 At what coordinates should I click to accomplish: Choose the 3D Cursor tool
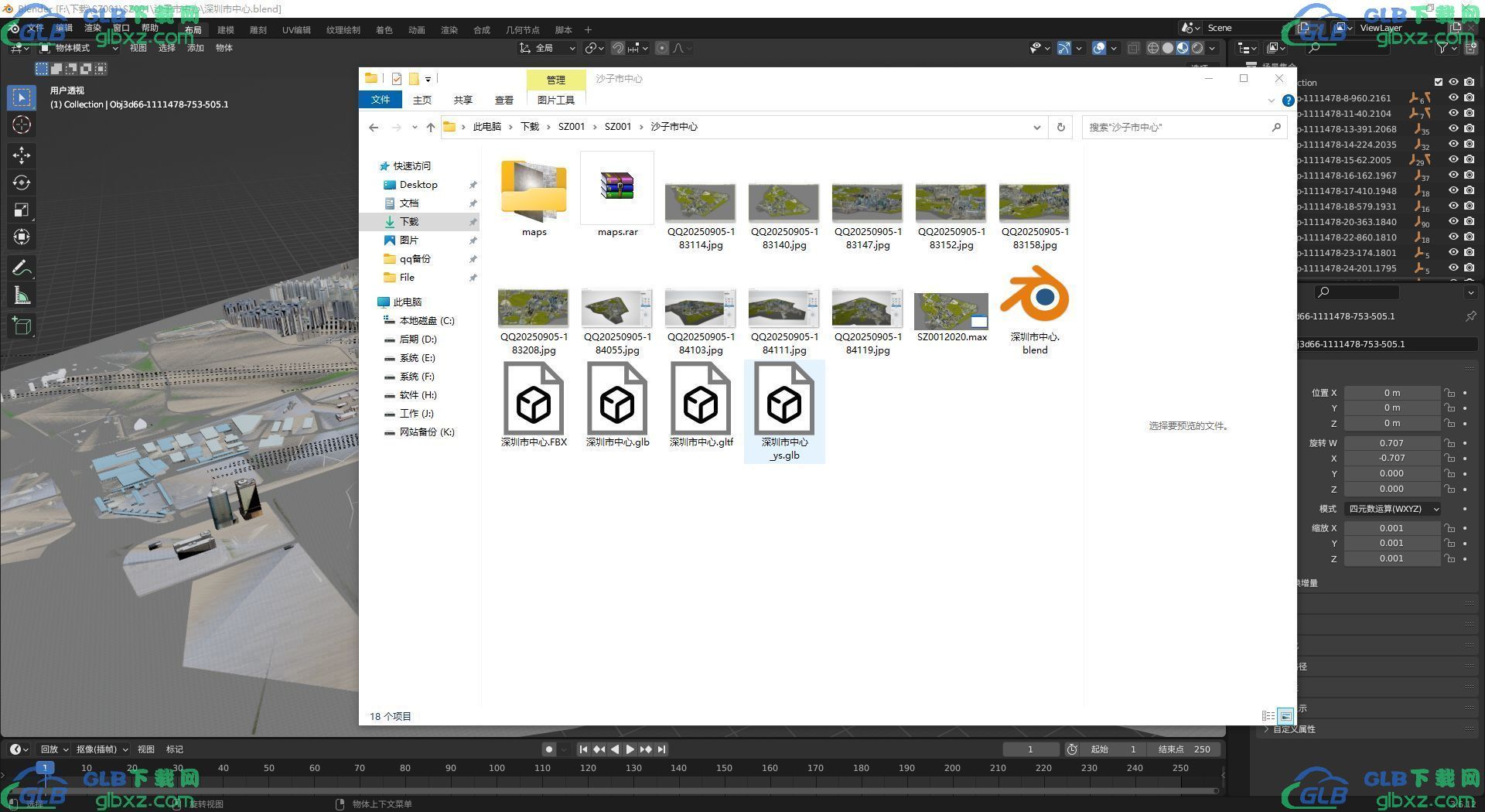(x=22, y=125)
